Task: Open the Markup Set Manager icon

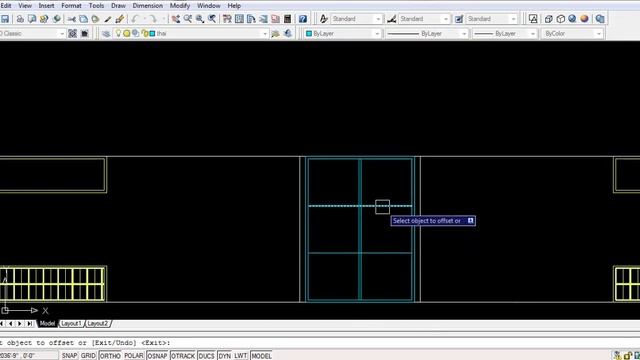Action: click(x=276, y=19)
